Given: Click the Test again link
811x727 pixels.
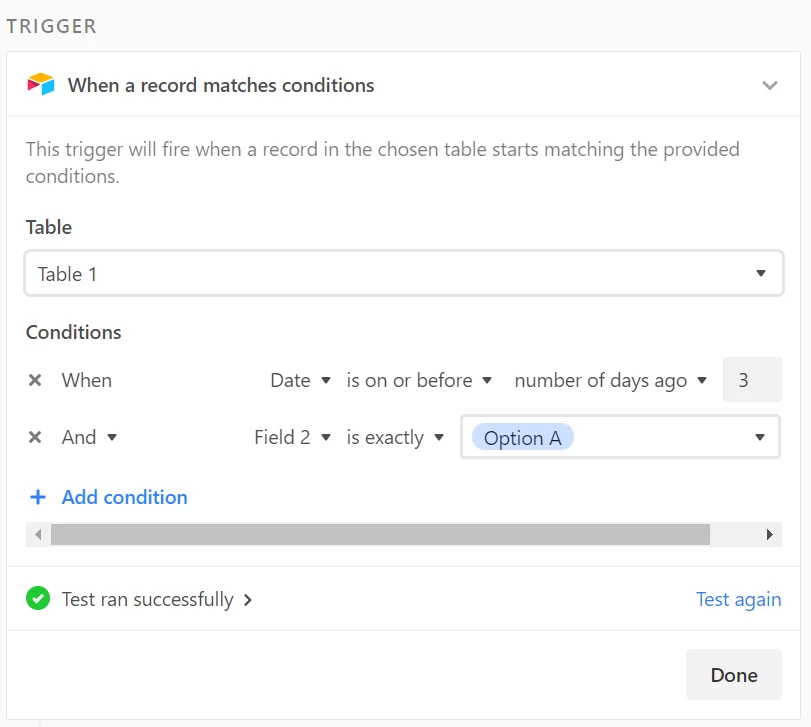Looking at the screenshot, I should click(739, 599).
